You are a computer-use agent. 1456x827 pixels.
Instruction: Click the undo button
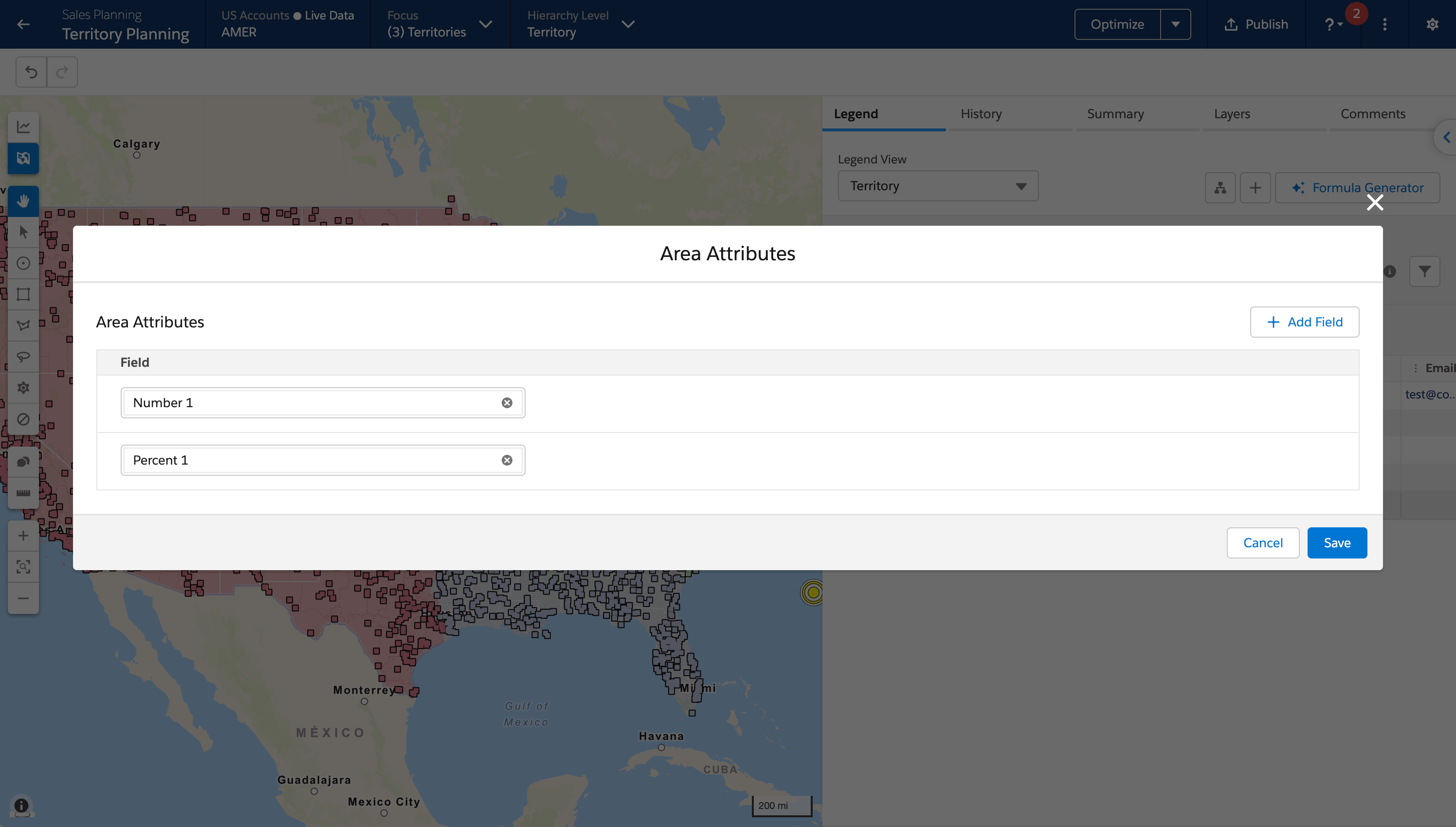(x=31, y=72)
